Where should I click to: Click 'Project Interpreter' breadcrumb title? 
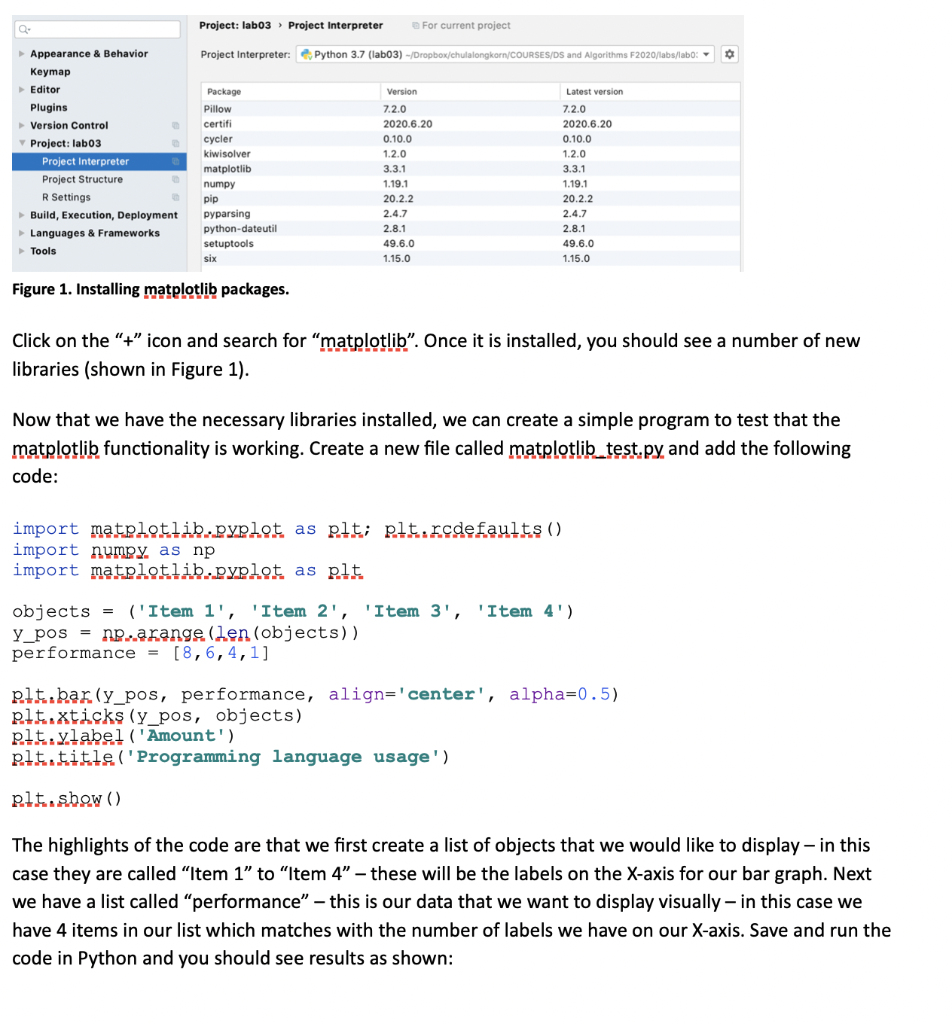pyautogui.click(x=336, y=25)
